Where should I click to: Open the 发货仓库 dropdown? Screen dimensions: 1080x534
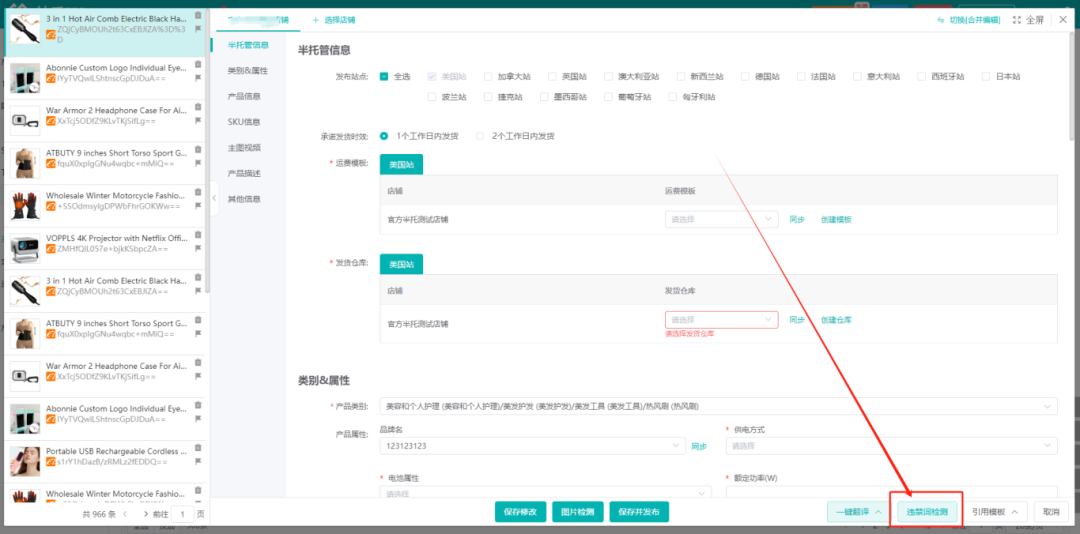click(x=722, y=320)
